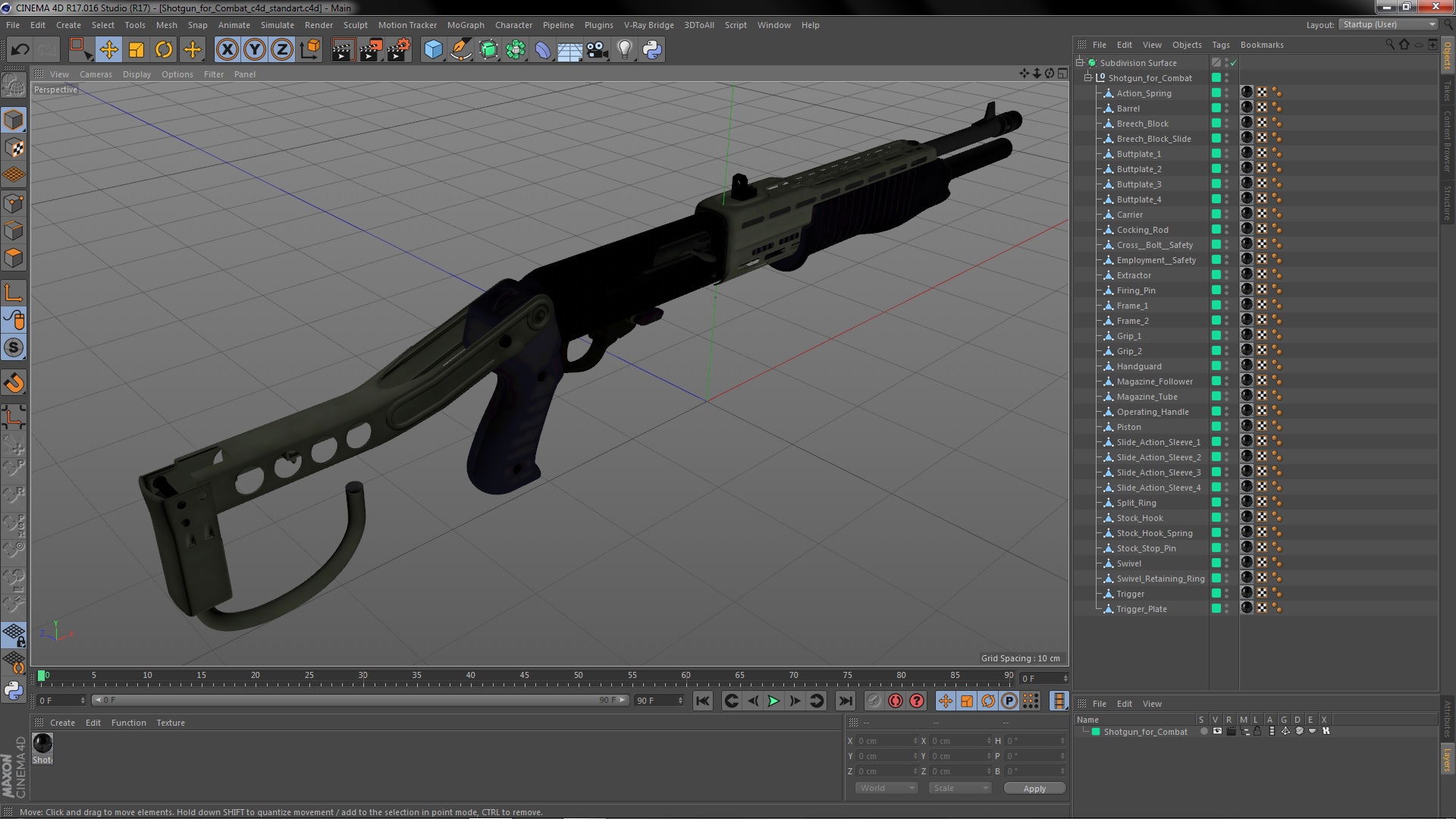The image size is (1456, 819).
Task: Switch to Model mode
Action: click(x=14, y=120)
